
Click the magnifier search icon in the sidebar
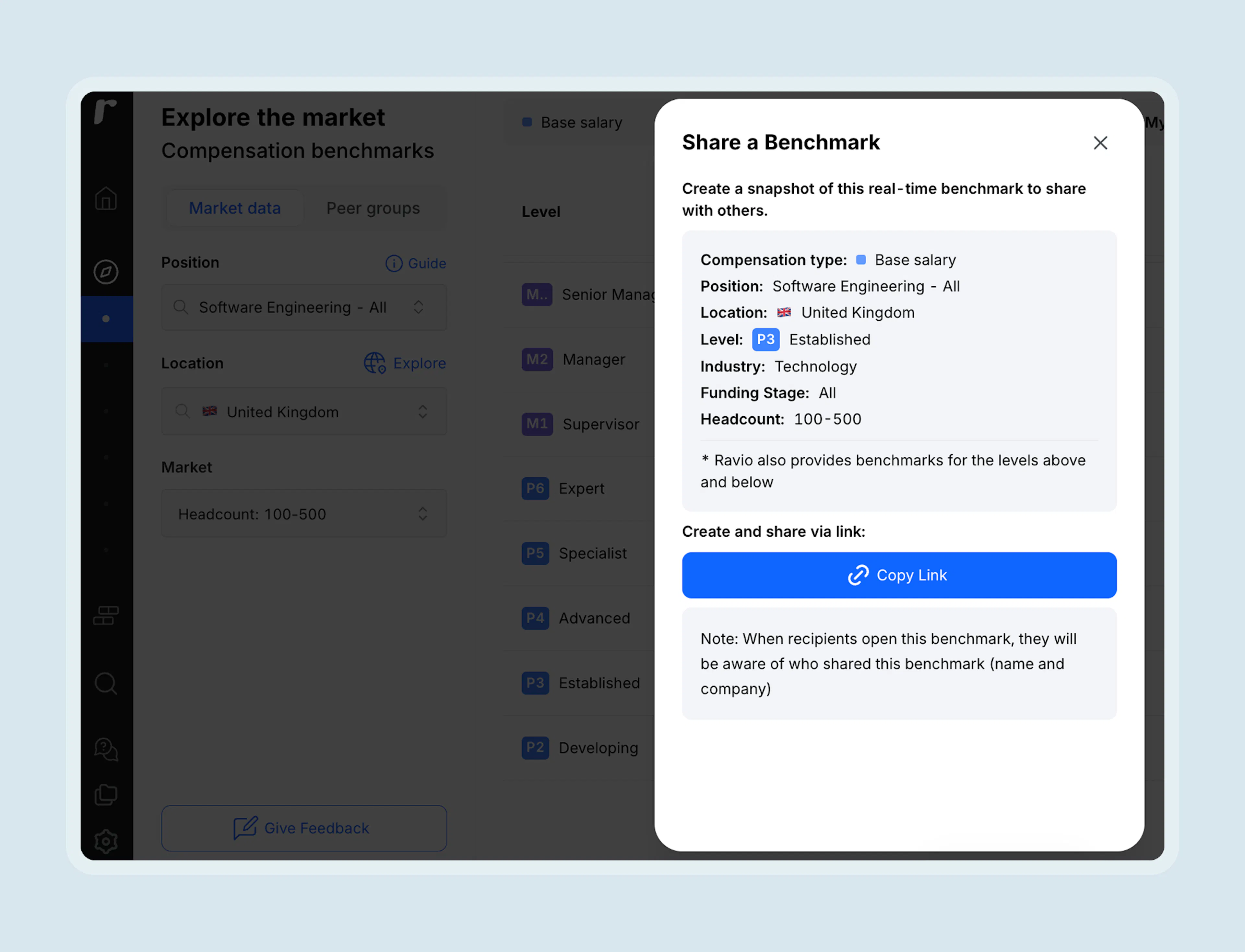(x=106, y=684)
